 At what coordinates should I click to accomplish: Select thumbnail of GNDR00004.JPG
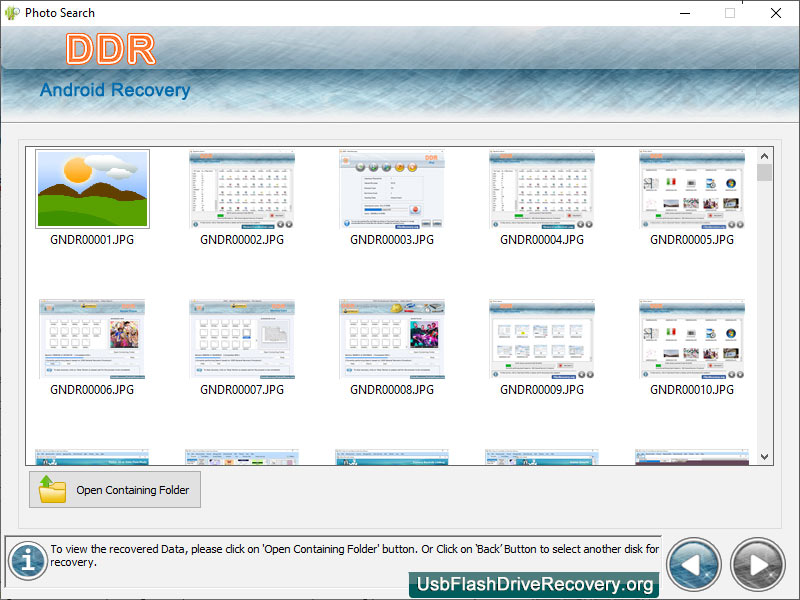pos(542,189)
